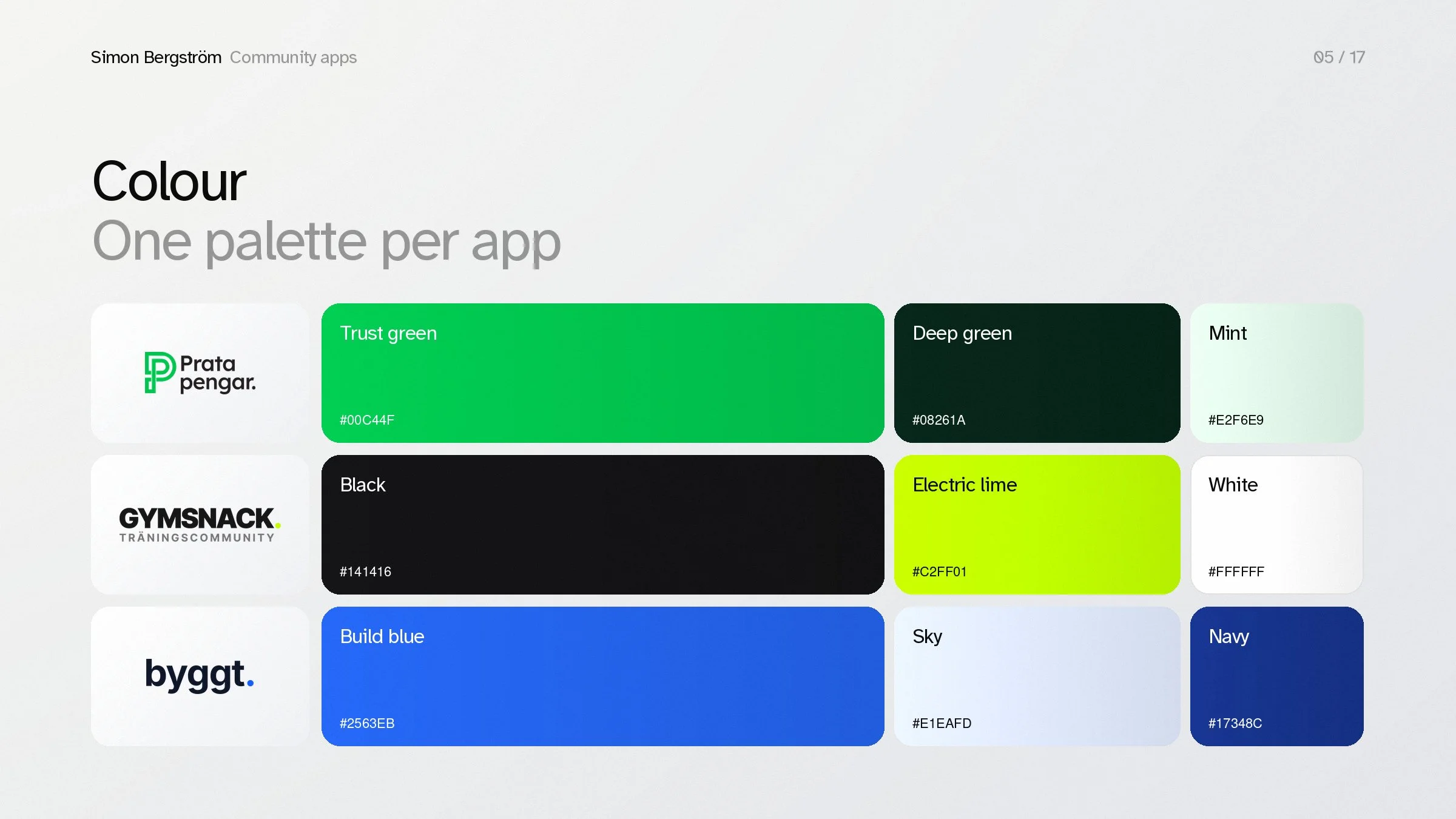The height and width of the screenshot is (819, 1456).
Task: Click the Colour heading
Action: tap(169, 181)
